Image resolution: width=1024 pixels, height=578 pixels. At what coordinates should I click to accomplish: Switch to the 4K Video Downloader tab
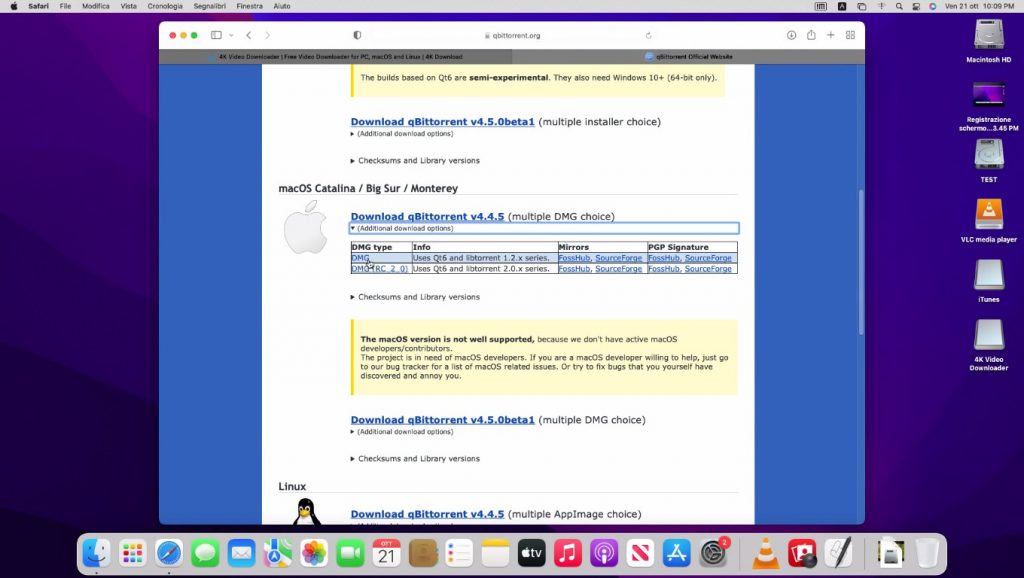click(x=335, y=57)
